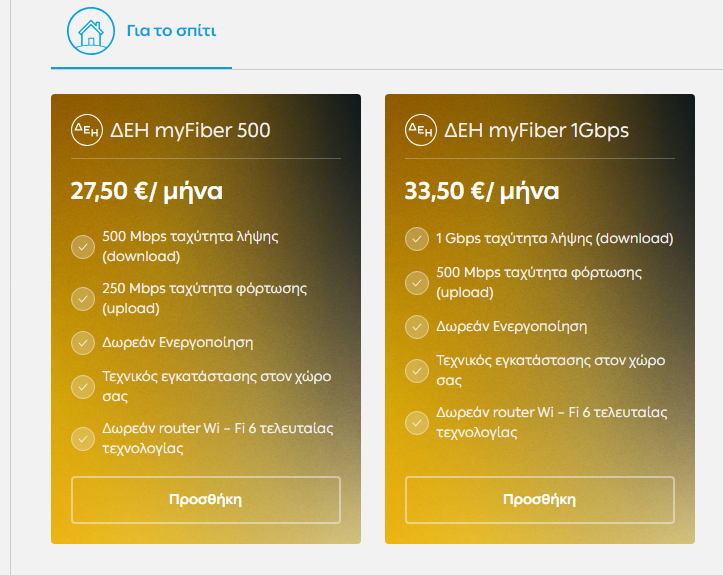723x575 pixels.
Task: Click the ΔΕΗ logo on myFiber 1Gbps card
Action: click(x=420, y=130)
